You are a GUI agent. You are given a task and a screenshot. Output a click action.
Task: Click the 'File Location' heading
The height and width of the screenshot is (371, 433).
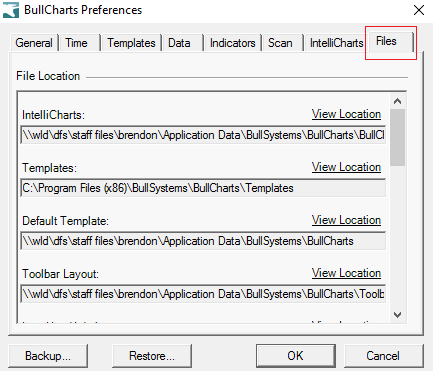click(48, 76)
